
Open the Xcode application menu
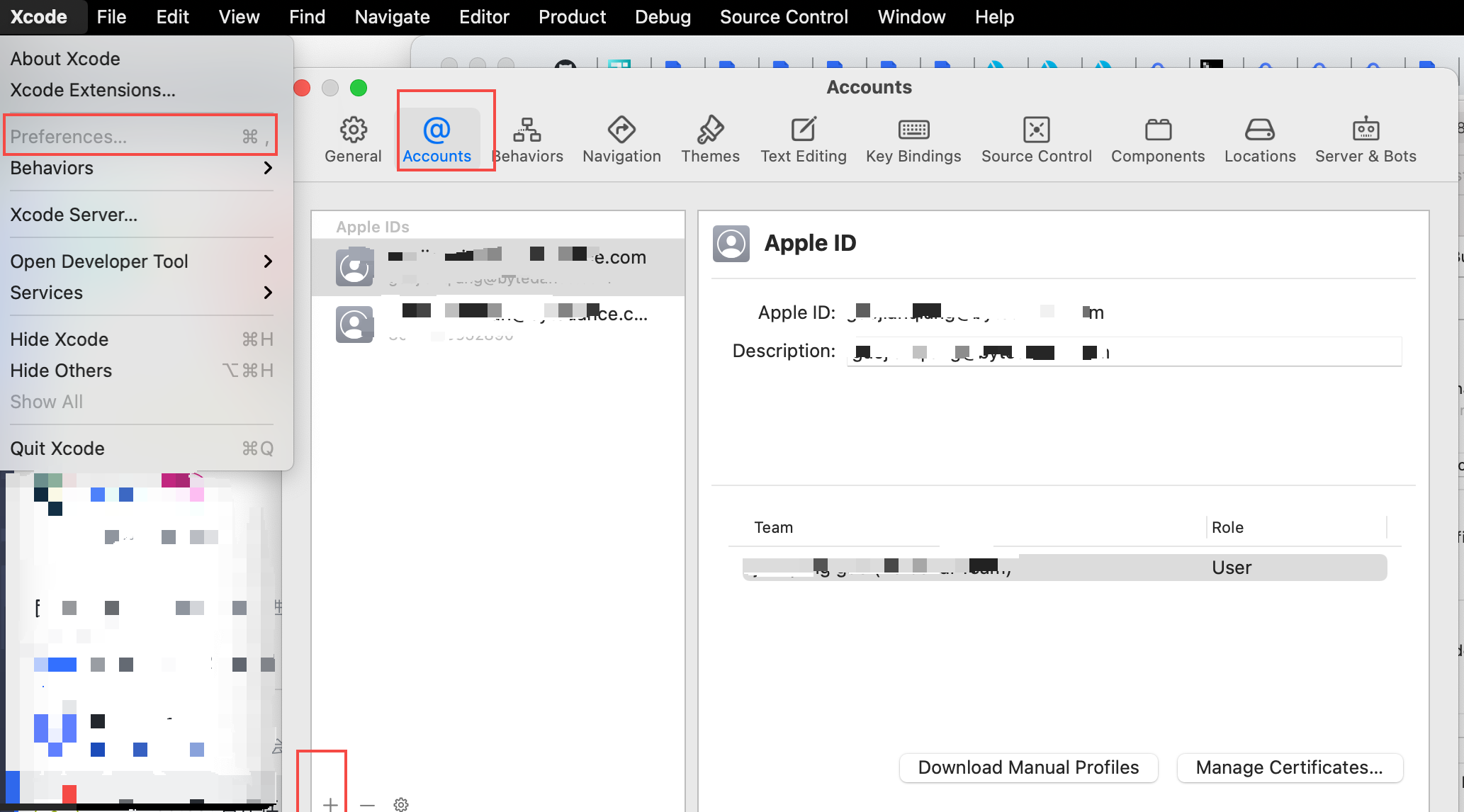click(39, 17)
